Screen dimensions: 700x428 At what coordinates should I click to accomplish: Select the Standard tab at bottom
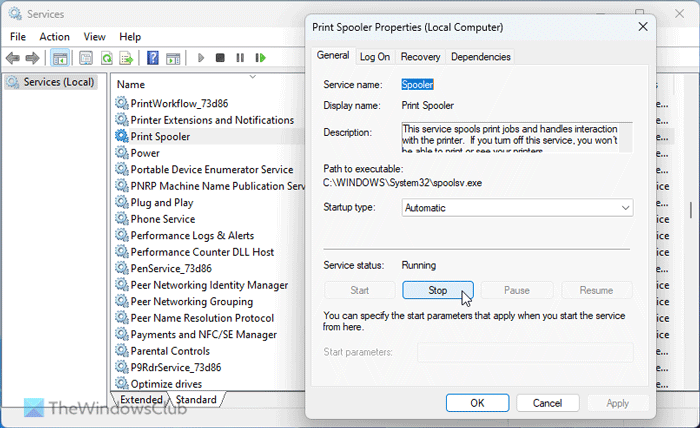click(x=195, y=400)
